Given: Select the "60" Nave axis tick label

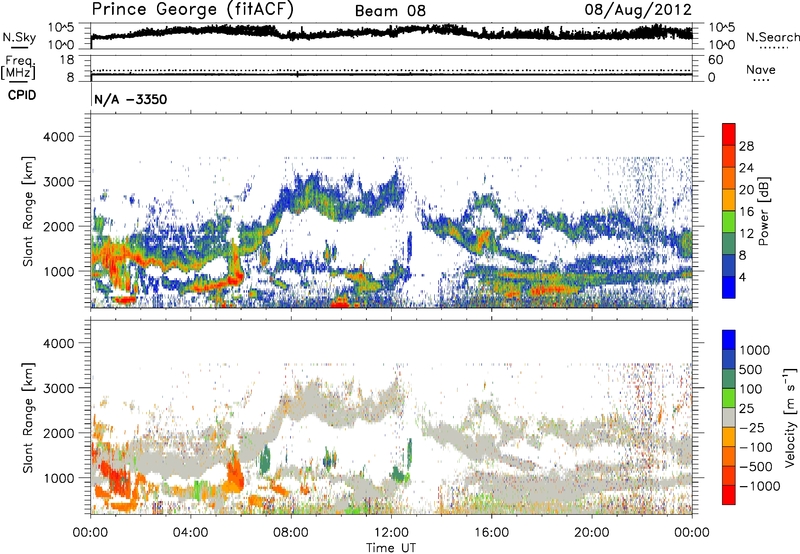Looking at the screenshot, I should (715, 60).
